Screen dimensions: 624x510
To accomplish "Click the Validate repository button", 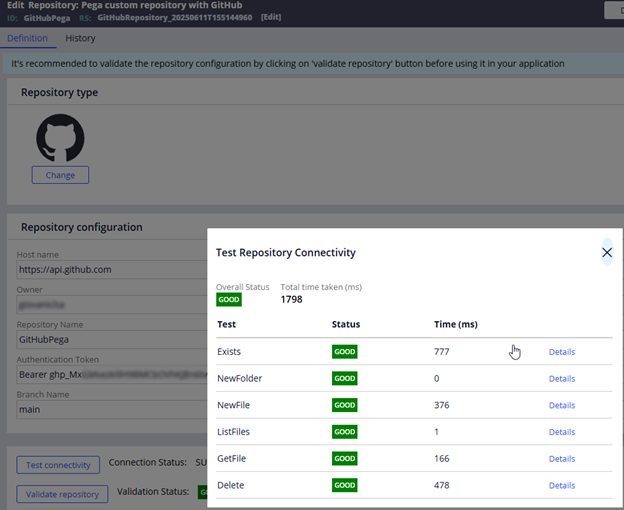I will coord(62,494).
